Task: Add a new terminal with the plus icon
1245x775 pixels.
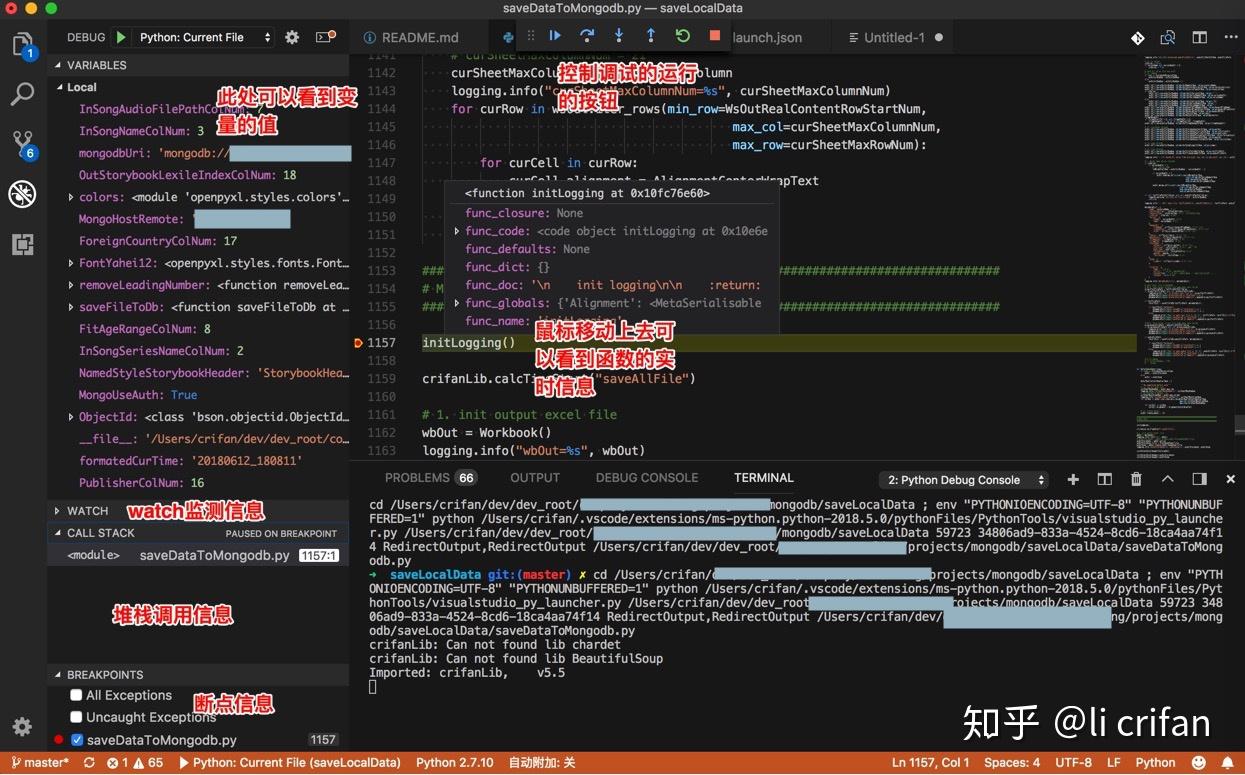Action: pyautogui.click(x=1072, y=479)
